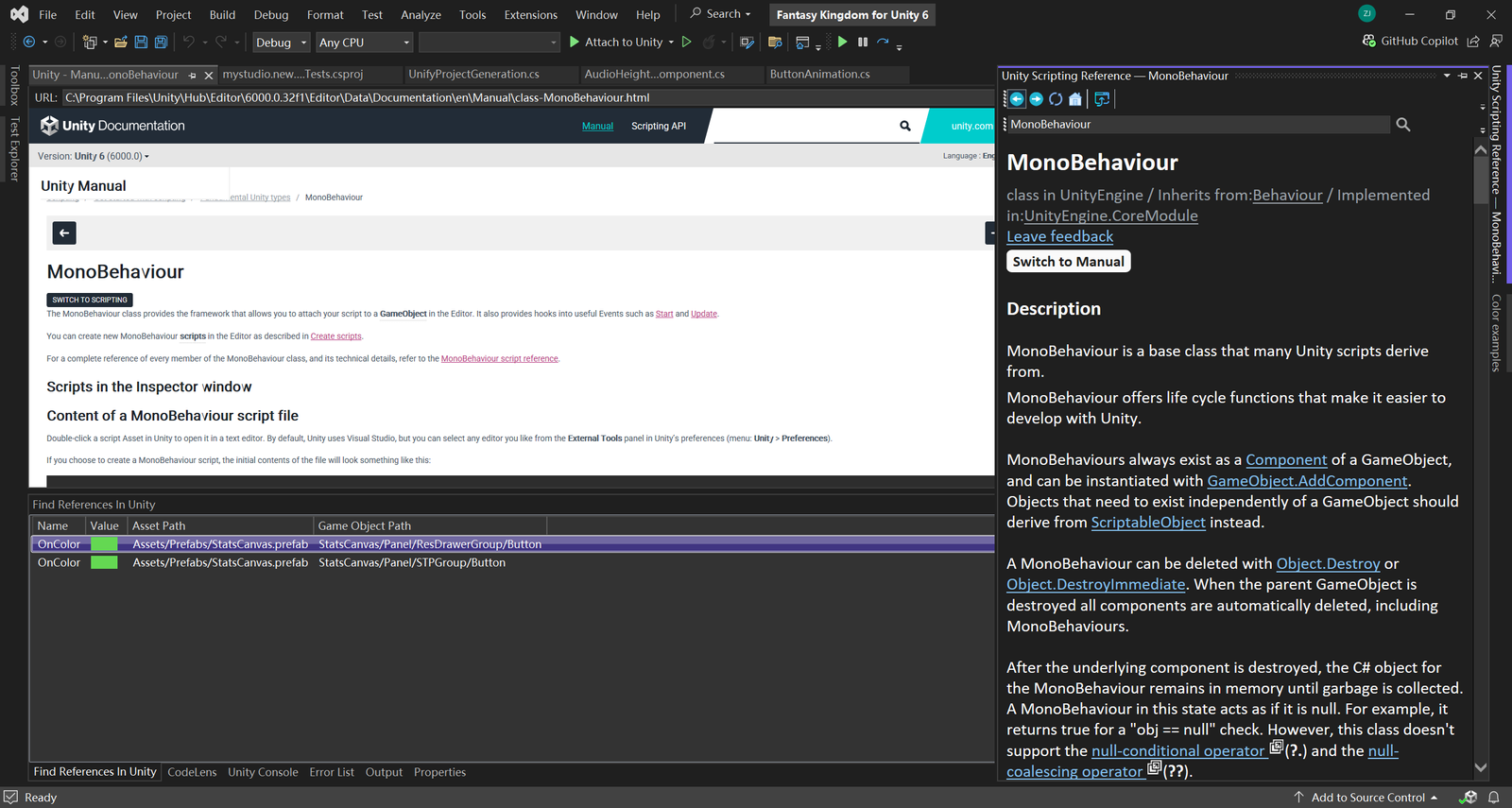Go to Scripting Reference home page
The width and height of the screenshot is (1512, 808).
[x=1075, y=99]
